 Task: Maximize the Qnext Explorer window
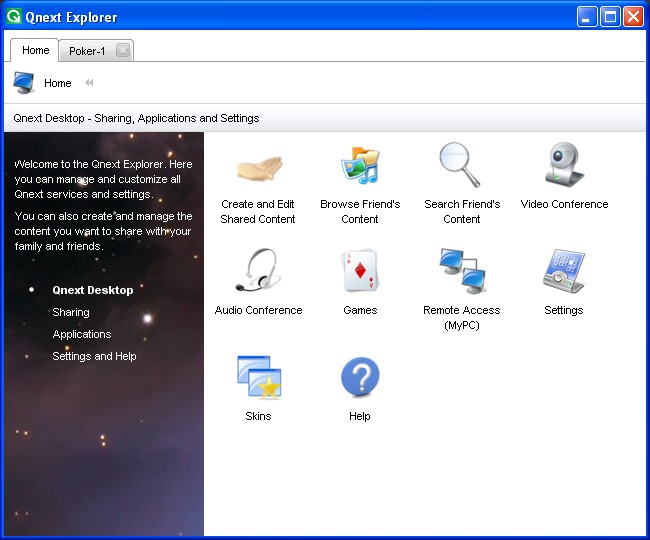(x=610, y=17)
